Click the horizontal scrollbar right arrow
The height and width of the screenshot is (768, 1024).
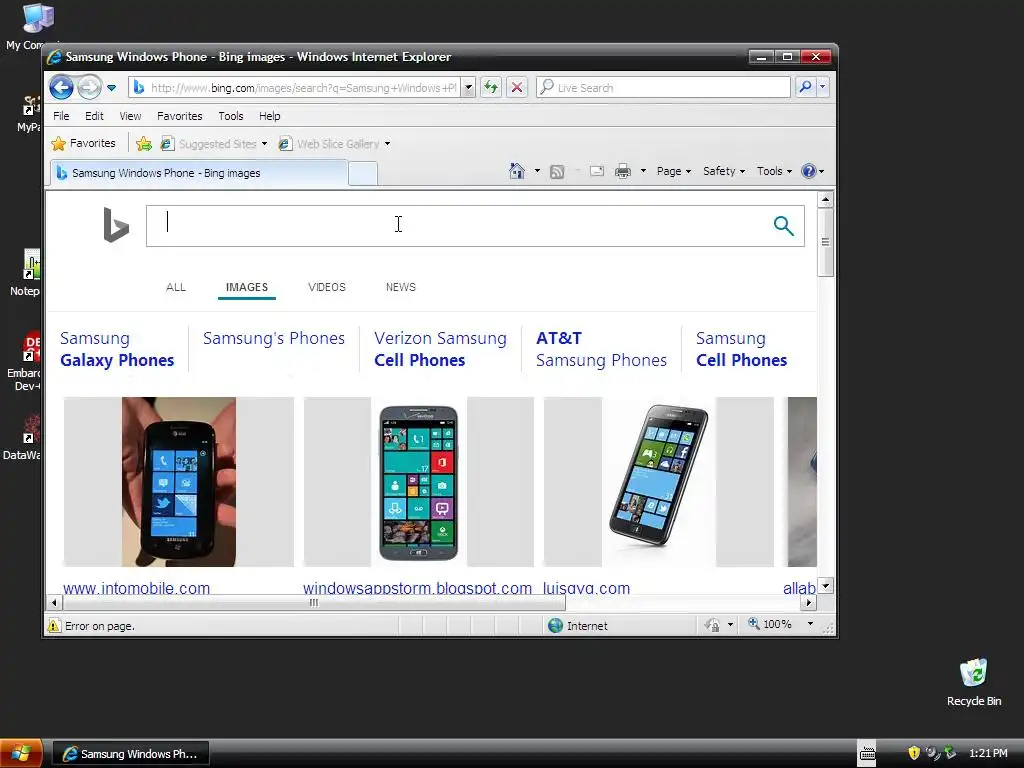tap(809, 603)
